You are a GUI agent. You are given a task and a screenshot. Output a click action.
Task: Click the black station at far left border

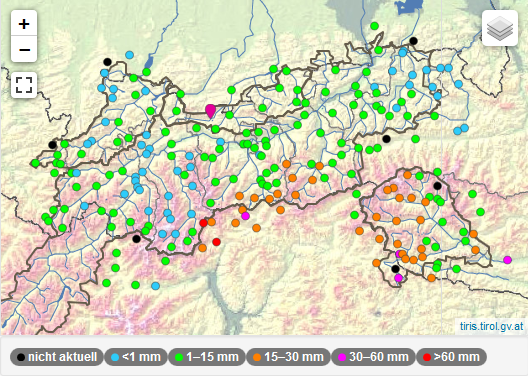tap(52, 145)
